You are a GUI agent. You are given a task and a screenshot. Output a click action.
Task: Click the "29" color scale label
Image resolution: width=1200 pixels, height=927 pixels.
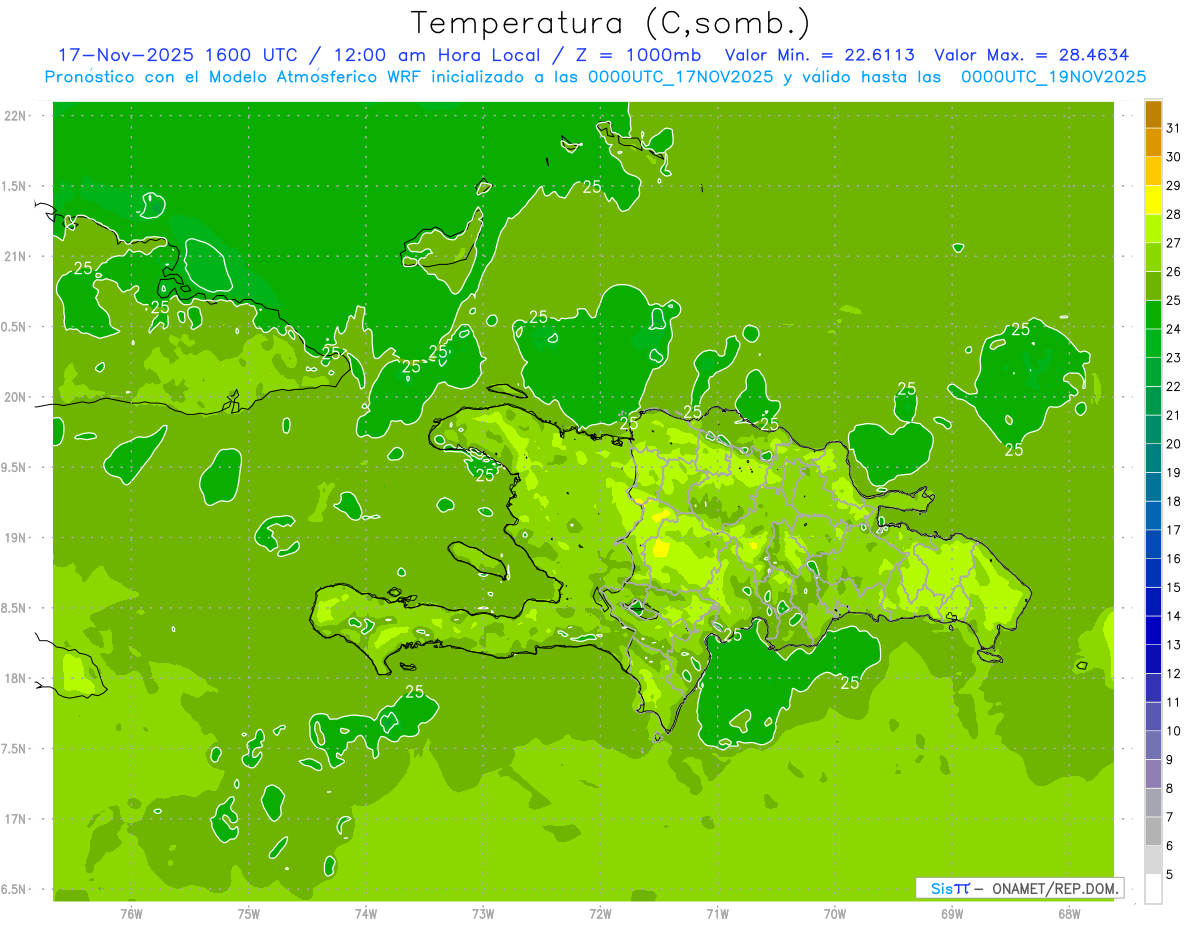[x=1174, y=186]
